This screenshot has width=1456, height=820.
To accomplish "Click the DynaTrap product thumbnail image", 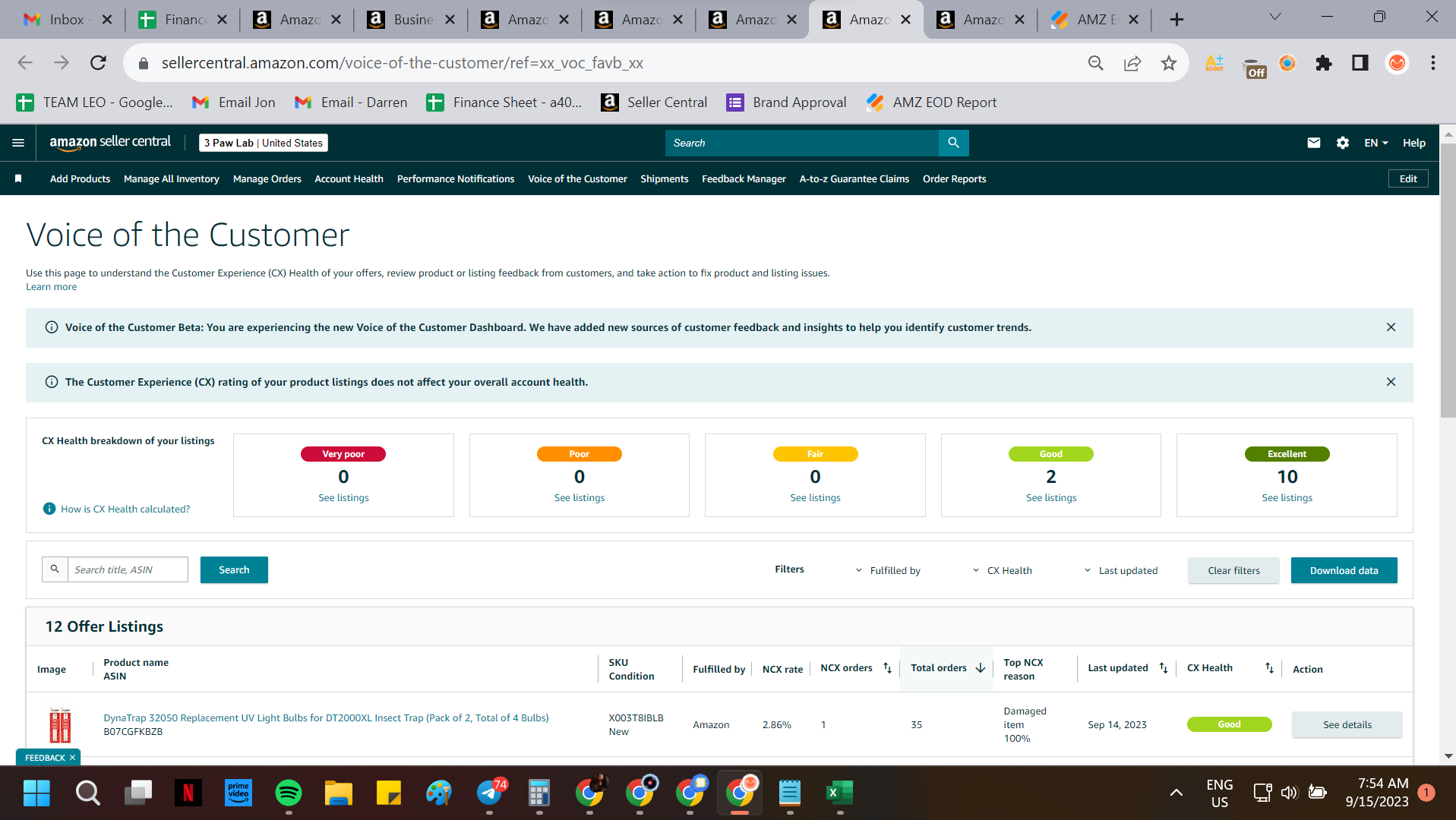I will pyautogui.click(x=60, y=724).
